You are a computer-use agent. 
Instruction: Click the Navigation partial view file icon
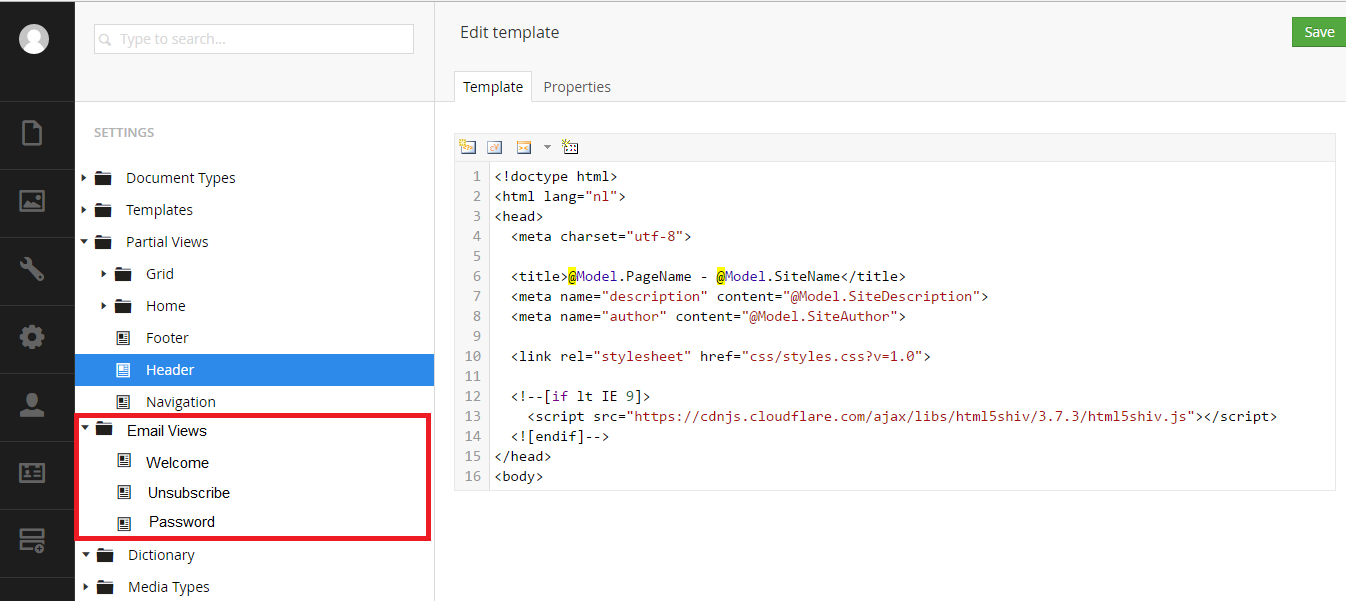124,402
